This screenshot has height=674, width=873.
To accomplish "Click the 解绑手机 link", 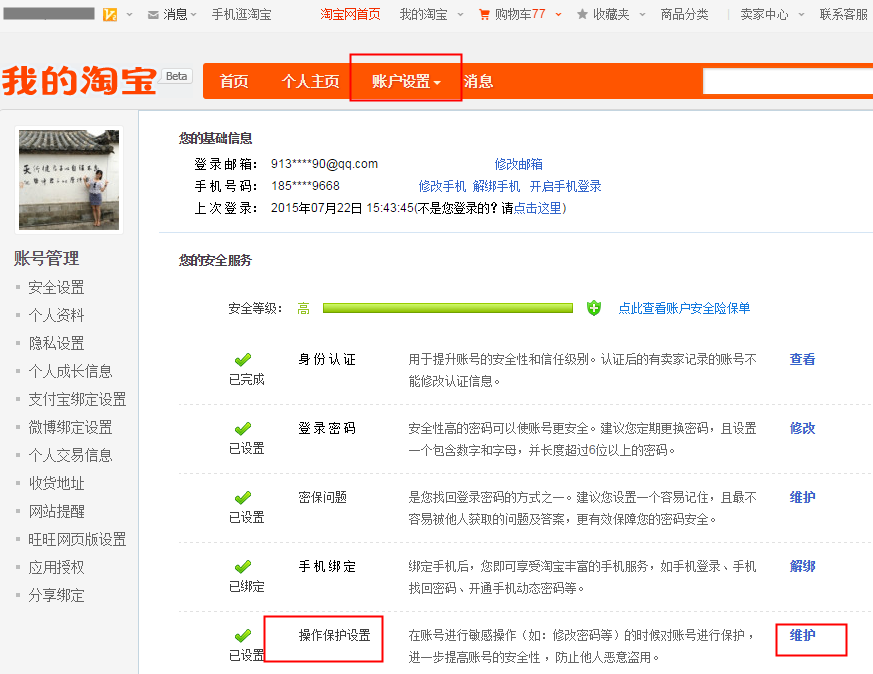I will [496, 186].
